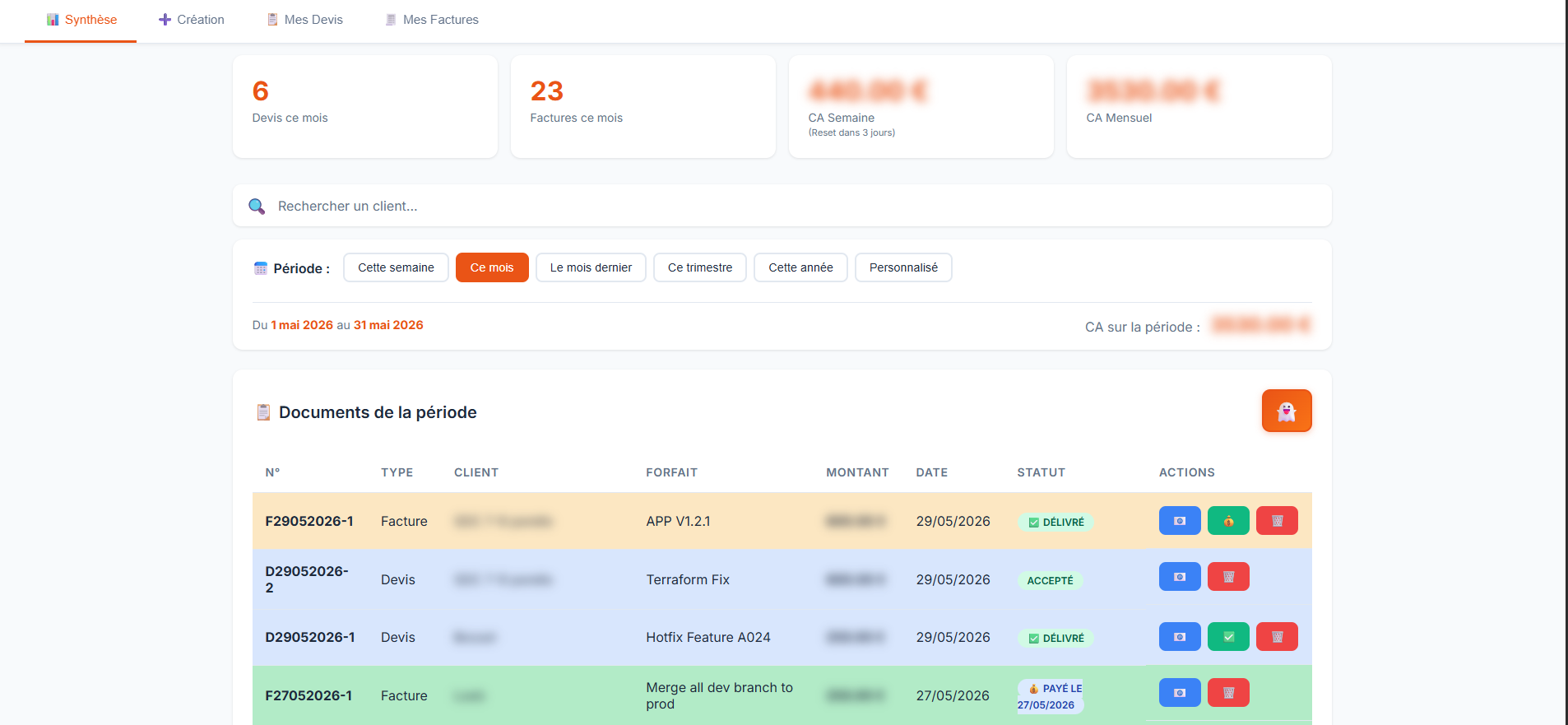Open the Mes Devis tab

[x=304, y=20]
